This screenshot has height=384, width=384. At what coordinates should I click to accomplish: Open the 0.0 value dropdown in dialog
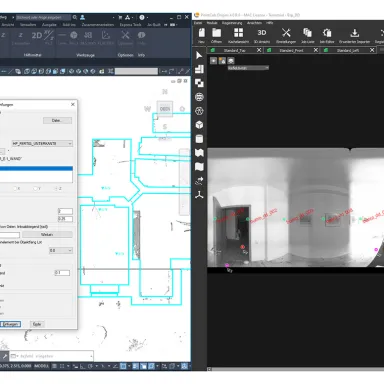[61, 250]
